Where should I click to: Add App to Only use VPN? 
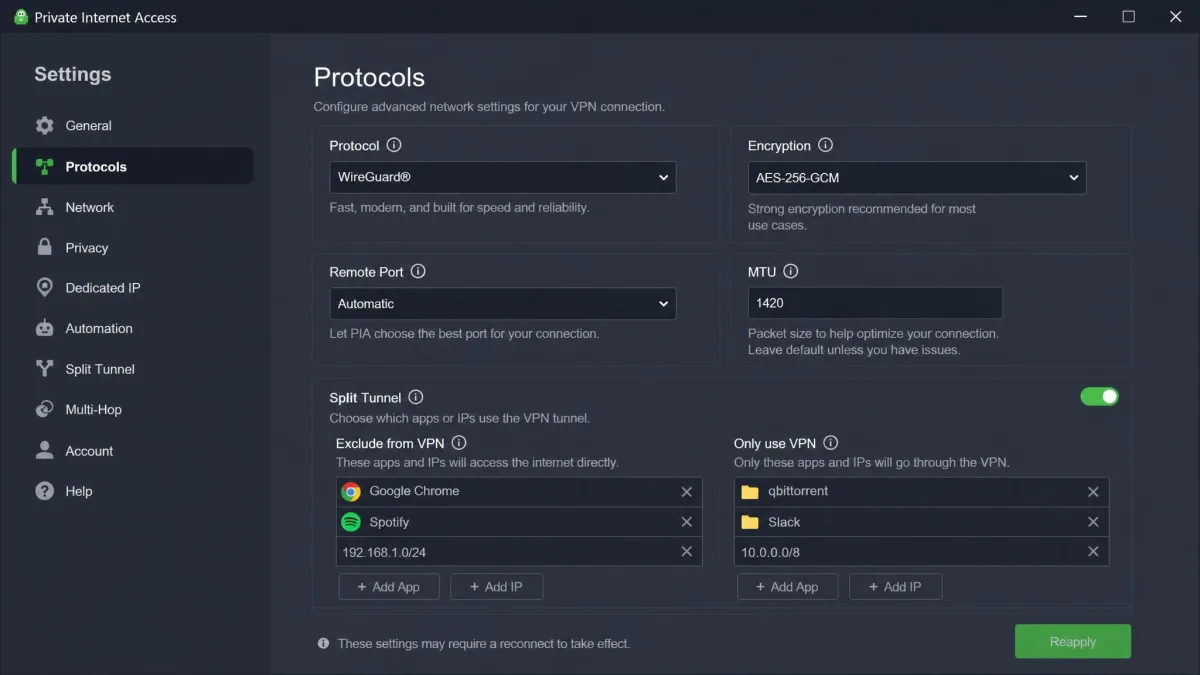pos(787,587)
